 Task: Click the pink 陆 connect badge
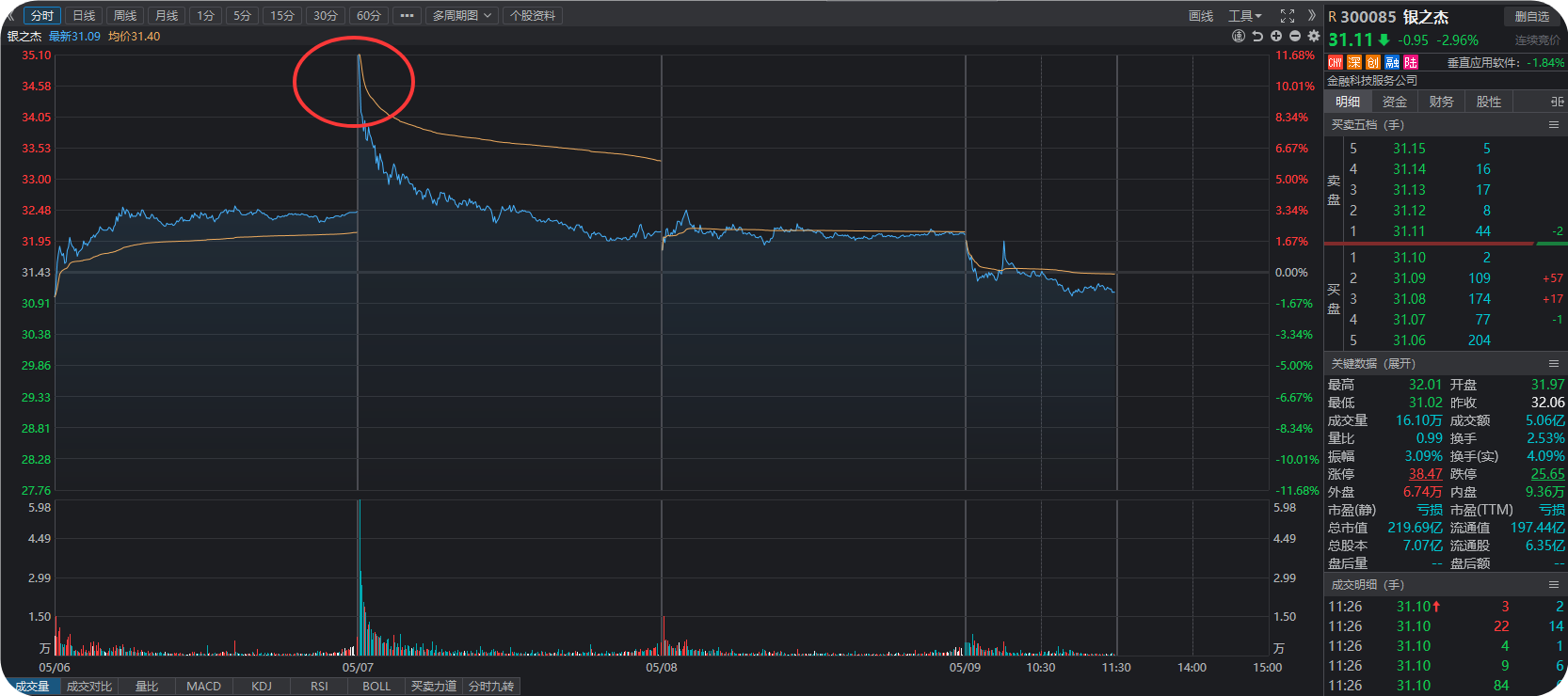(x=1411, y=62)
